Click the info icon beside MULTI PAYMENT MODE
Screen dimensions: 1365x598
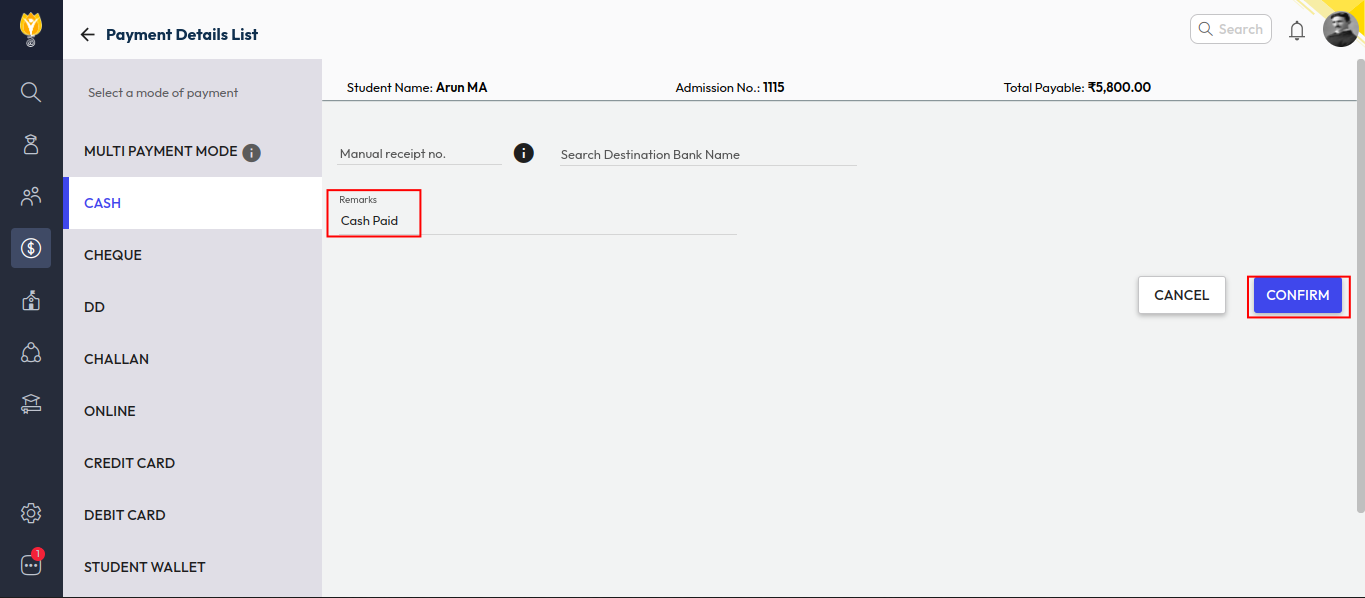(251, 152)
